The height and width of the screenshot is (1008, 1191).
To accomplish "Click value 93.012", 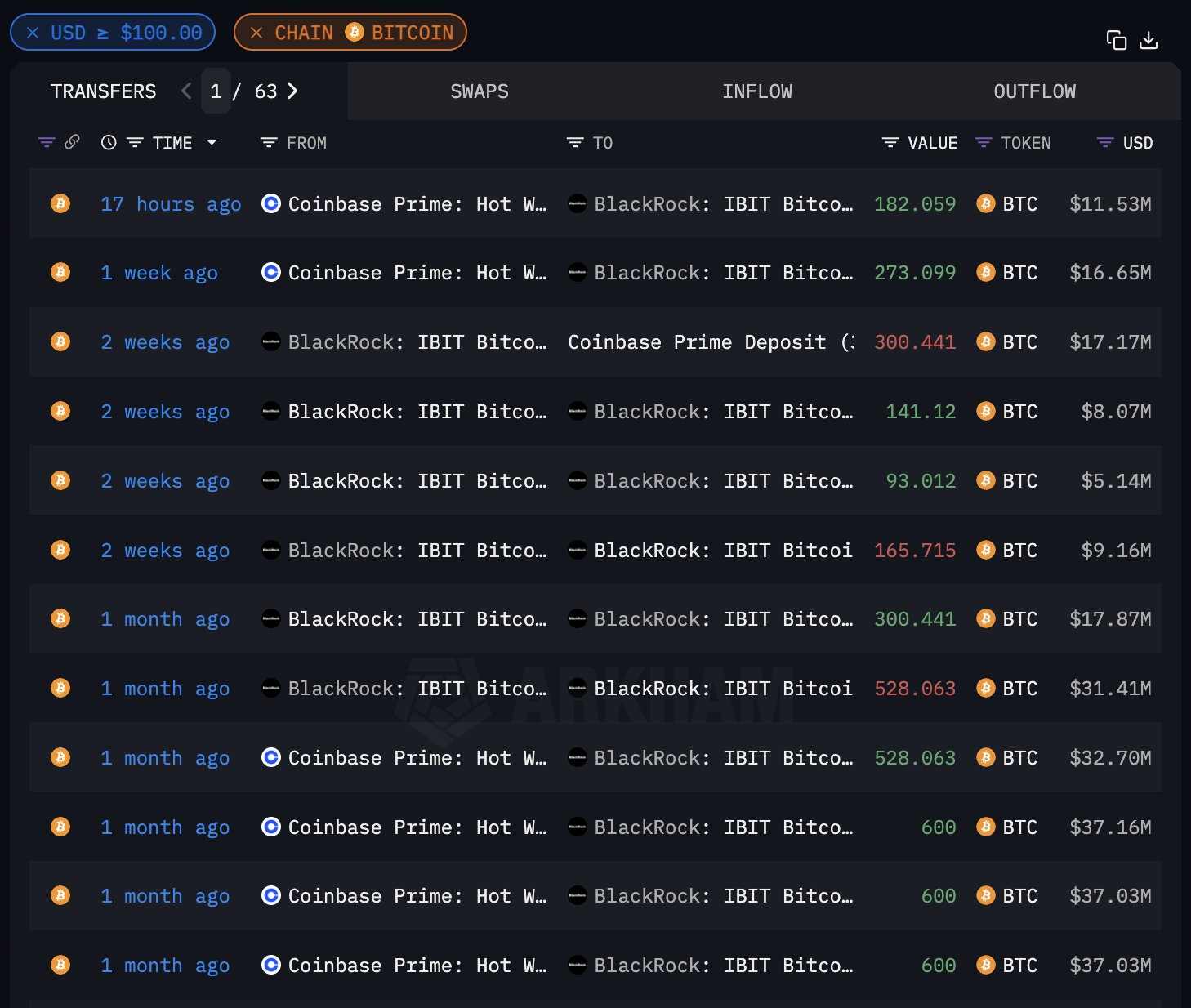I will click(921, 481).
